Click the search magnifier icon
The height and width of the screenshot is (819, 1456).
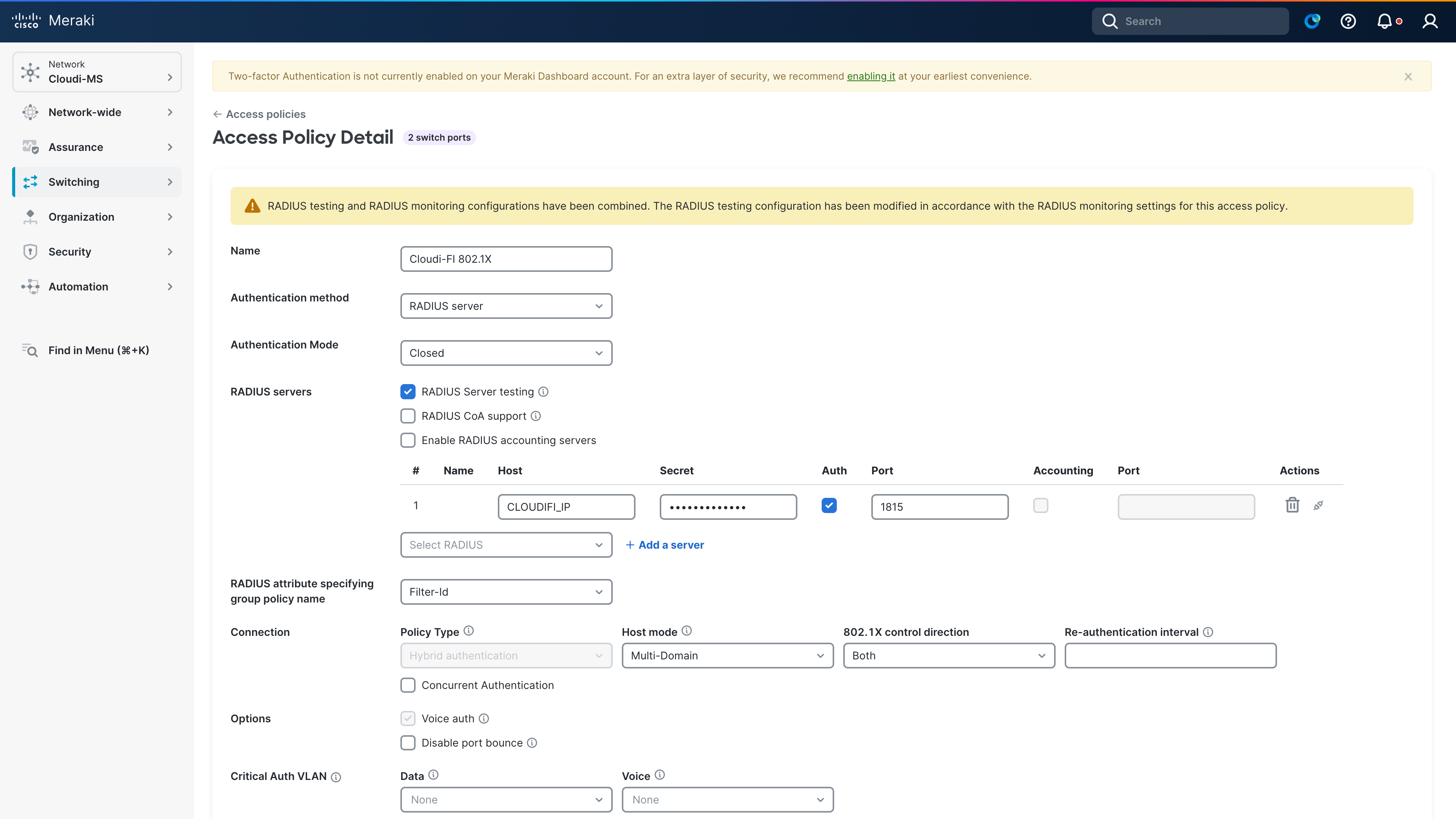pos(1109,21)
